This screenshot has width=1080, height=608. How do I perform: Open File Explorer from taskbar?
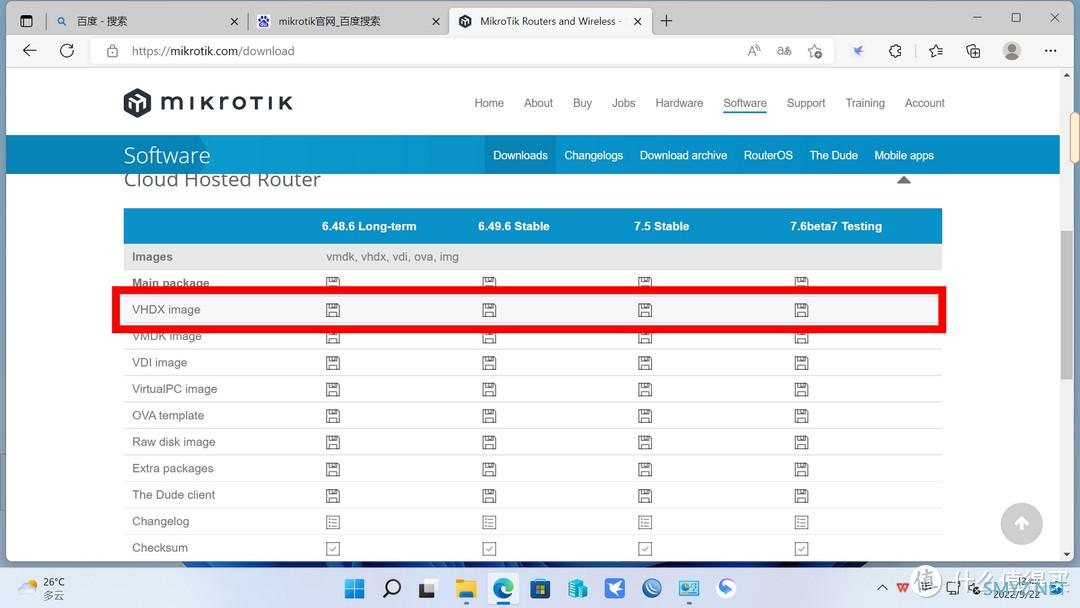click(466, 589)
